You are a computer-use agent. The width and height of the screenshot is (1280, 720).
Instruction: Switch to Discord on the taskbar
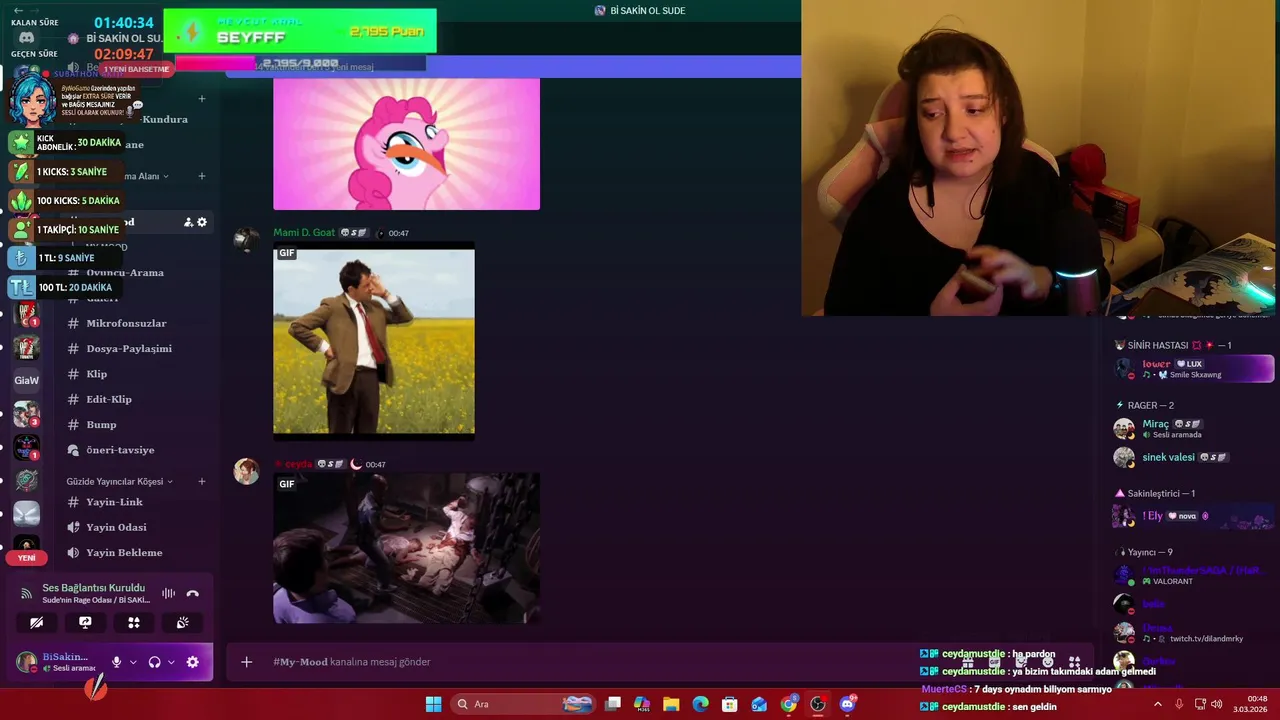click(848, 704)
